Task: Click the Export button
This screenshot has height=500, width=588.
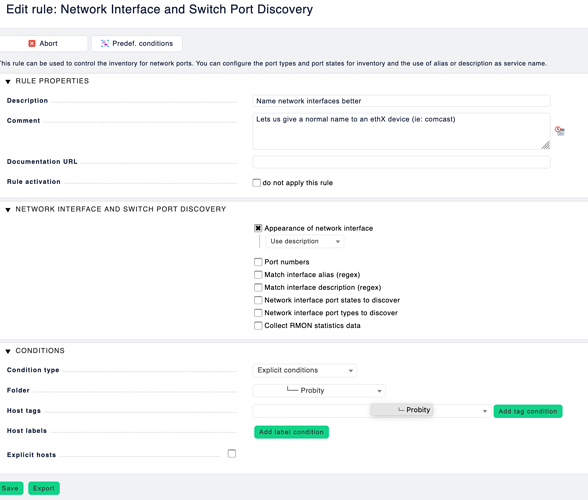Action: 44,488
